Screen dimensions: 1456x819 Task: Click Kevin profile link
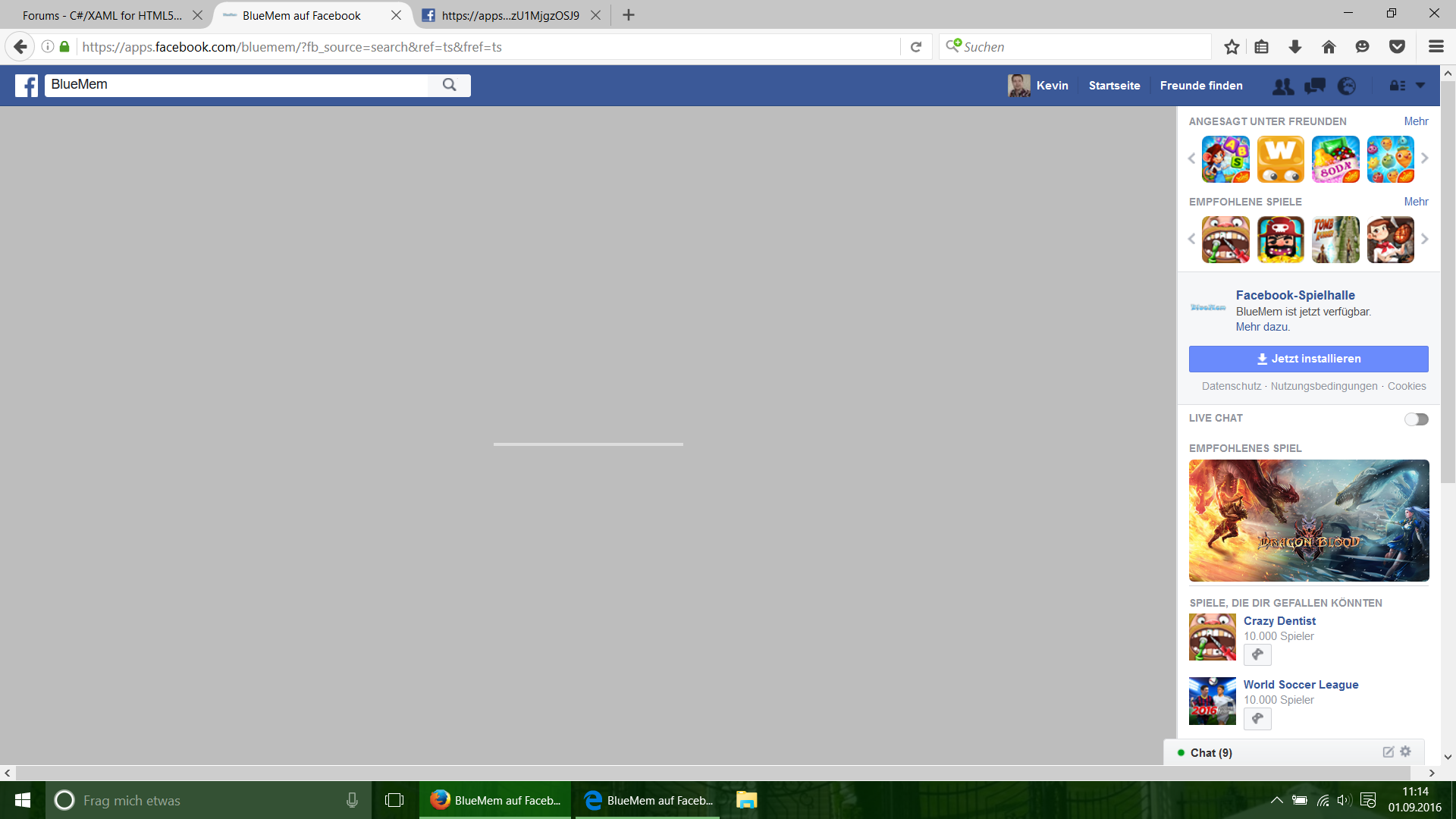[x=1038, y=86]
